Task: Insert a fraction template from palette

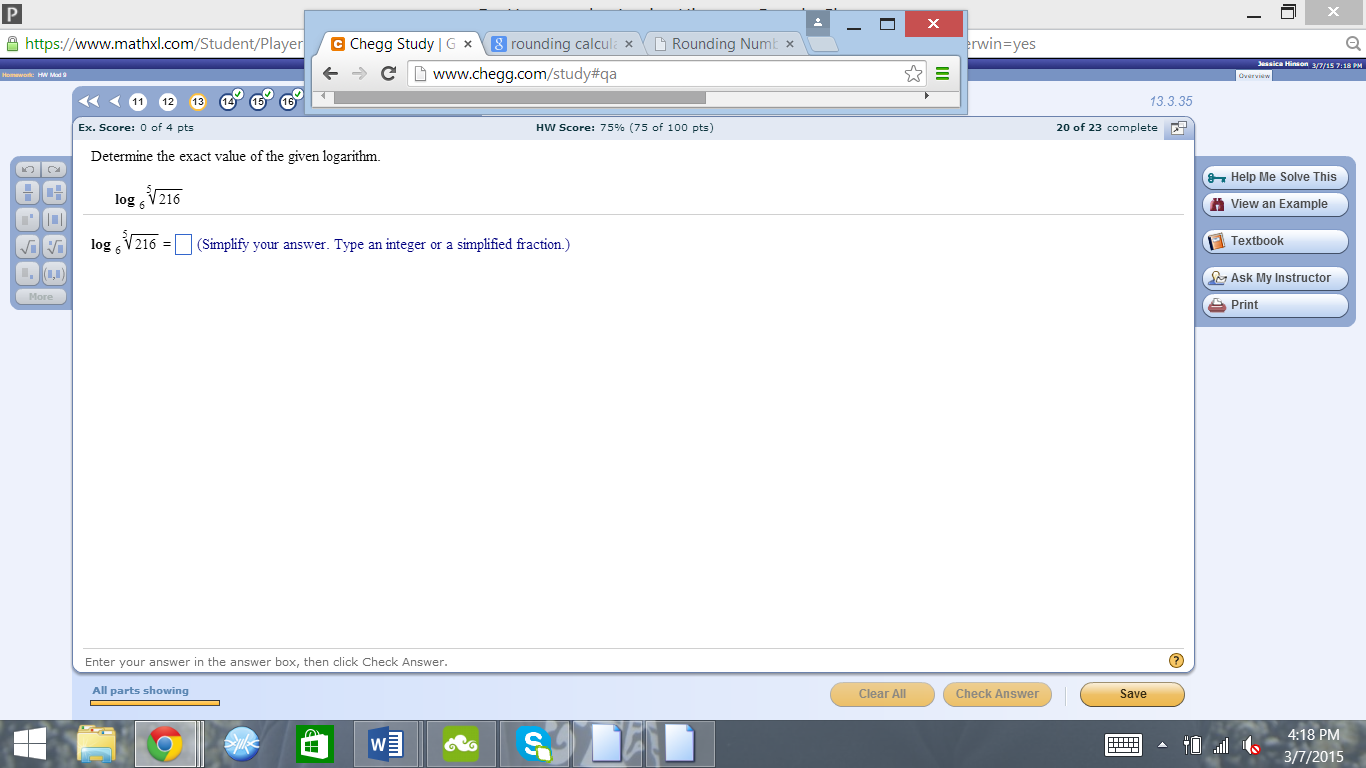Action: point(28,193)
